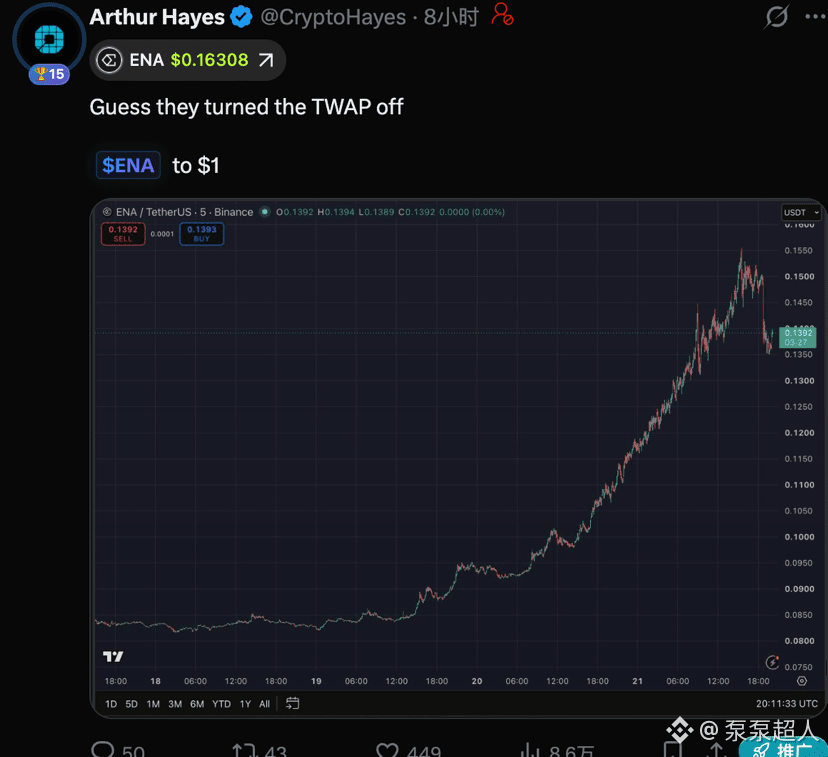This screenshot has width=828, height=757.
Task: Click the chart date label 20
Action: (x=476, y=681)
